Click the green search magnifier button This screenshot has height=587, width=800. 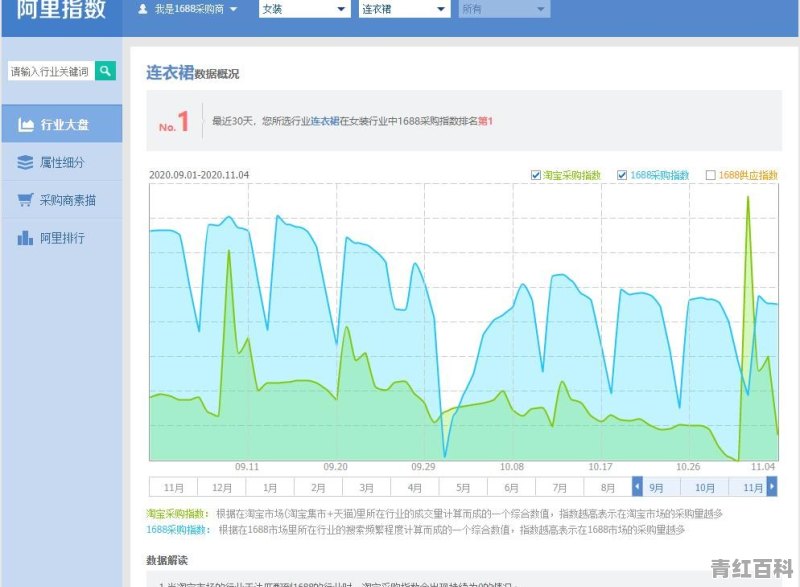[x=105, y=71]
